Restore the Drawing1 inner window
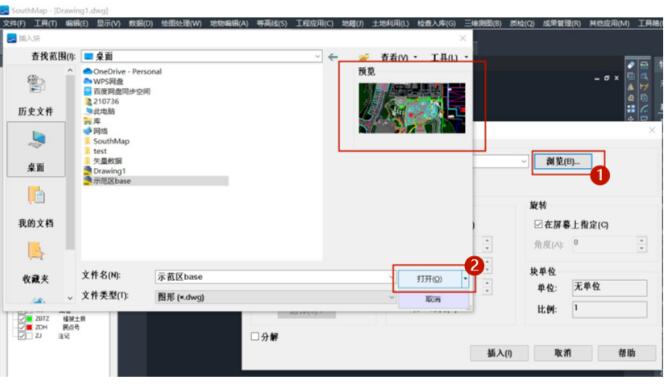 pos(606,78)
